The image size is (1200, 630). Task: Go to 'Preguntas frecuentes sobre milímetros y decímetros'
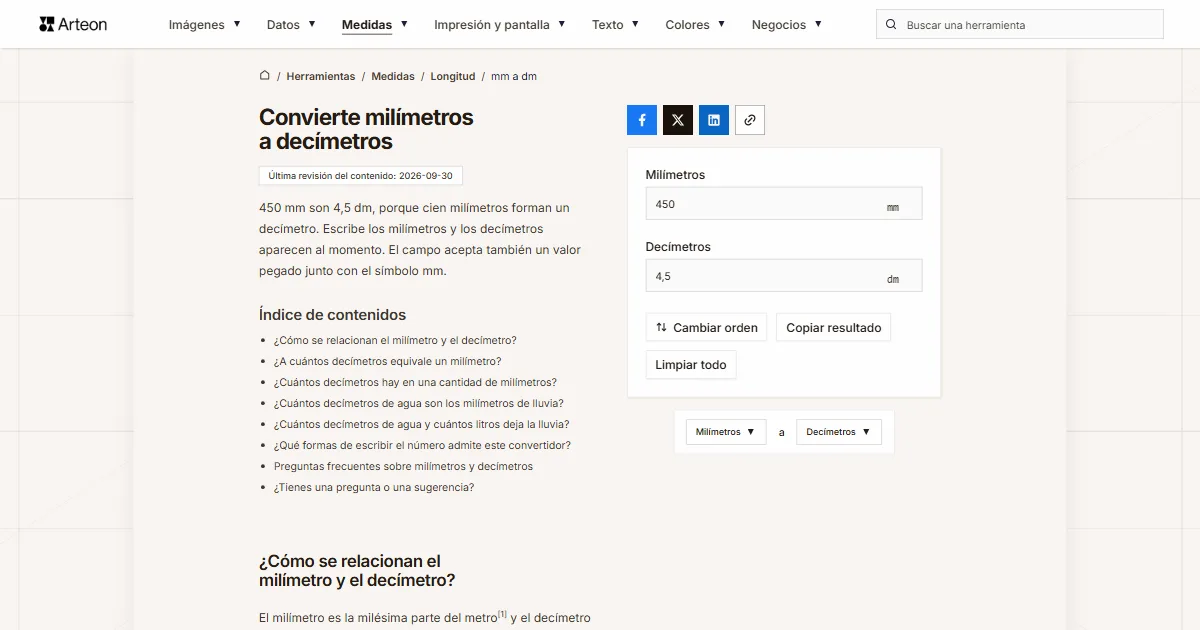403,466
